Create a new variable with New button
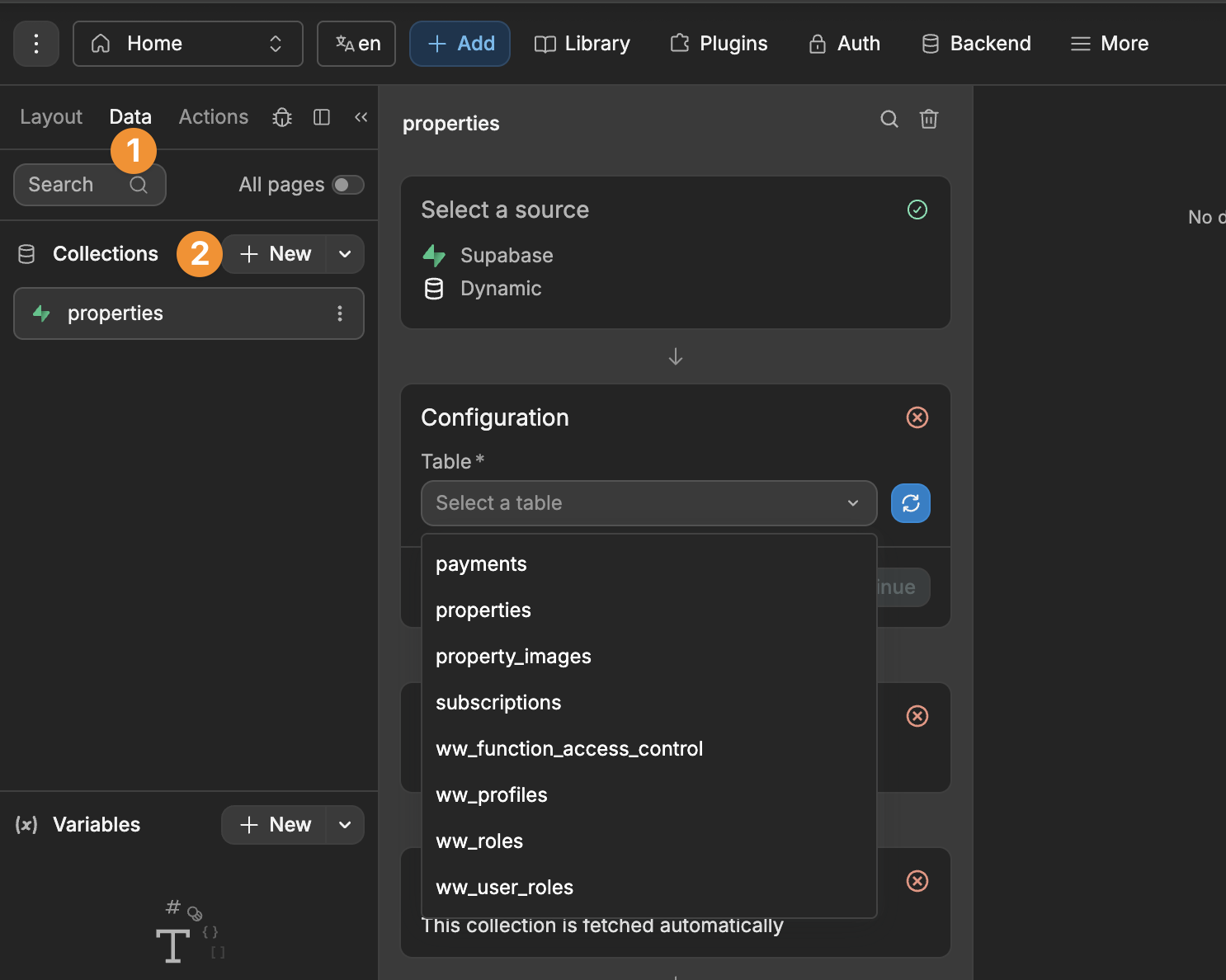The height and width of the screenshot is (980, 1226). point(275,825)
